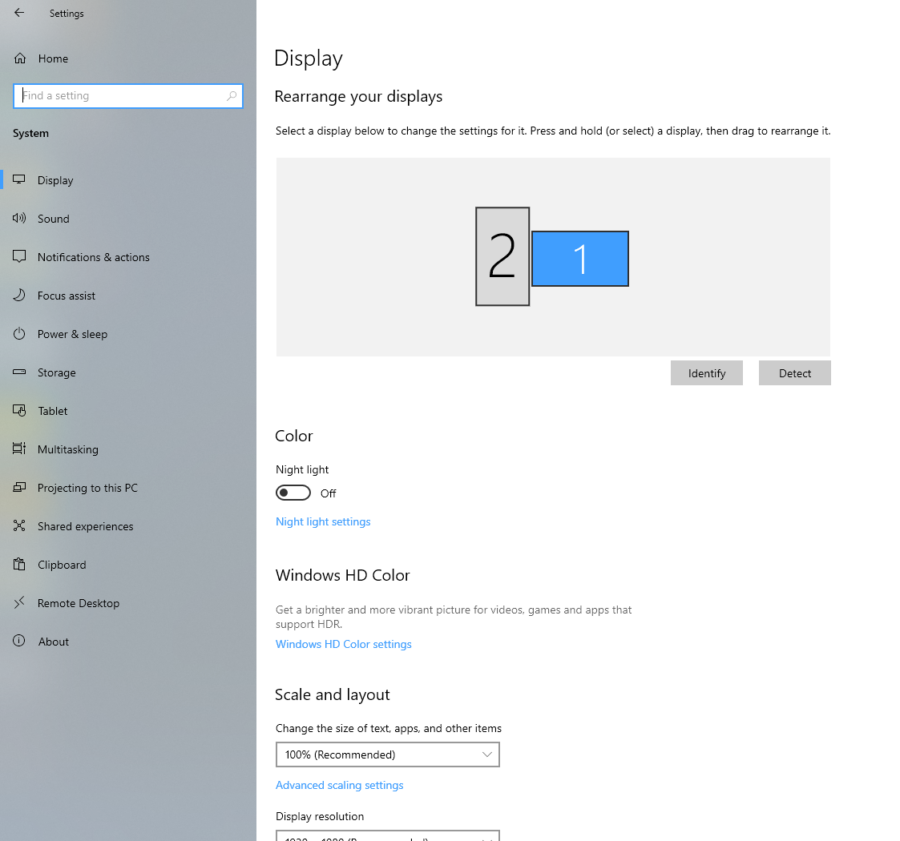Select Focus assist in sidebar
The width and height of the screenshot is (900, 841).
tap(128, 295)
